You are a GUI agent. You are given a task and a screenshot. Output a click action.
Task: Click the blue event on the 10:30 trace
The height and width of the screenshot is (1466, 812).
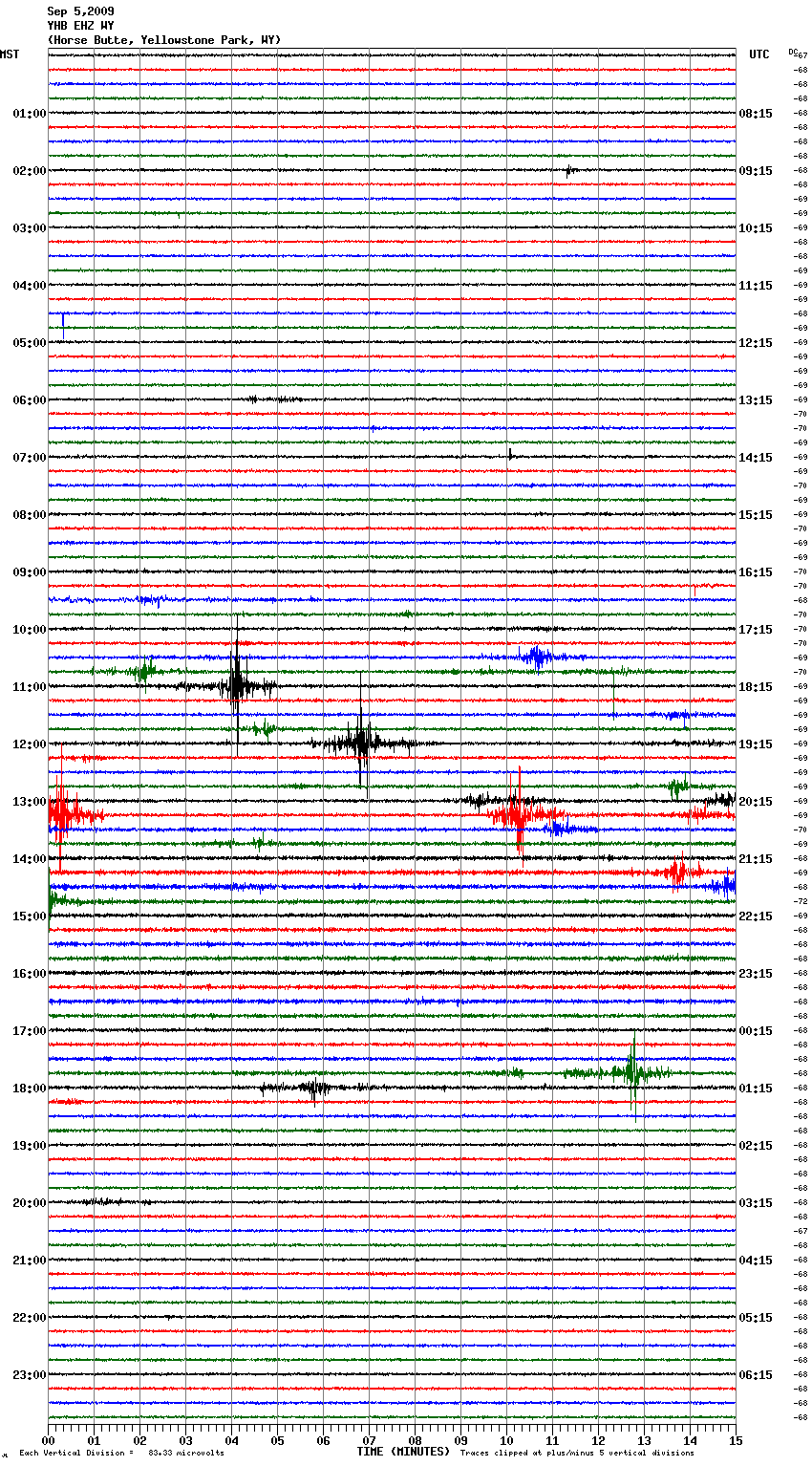(536, 657)
